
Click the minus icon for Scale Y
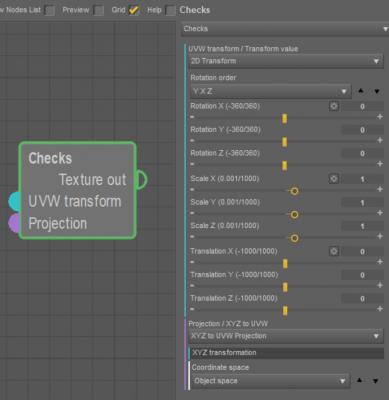(192, 213)
